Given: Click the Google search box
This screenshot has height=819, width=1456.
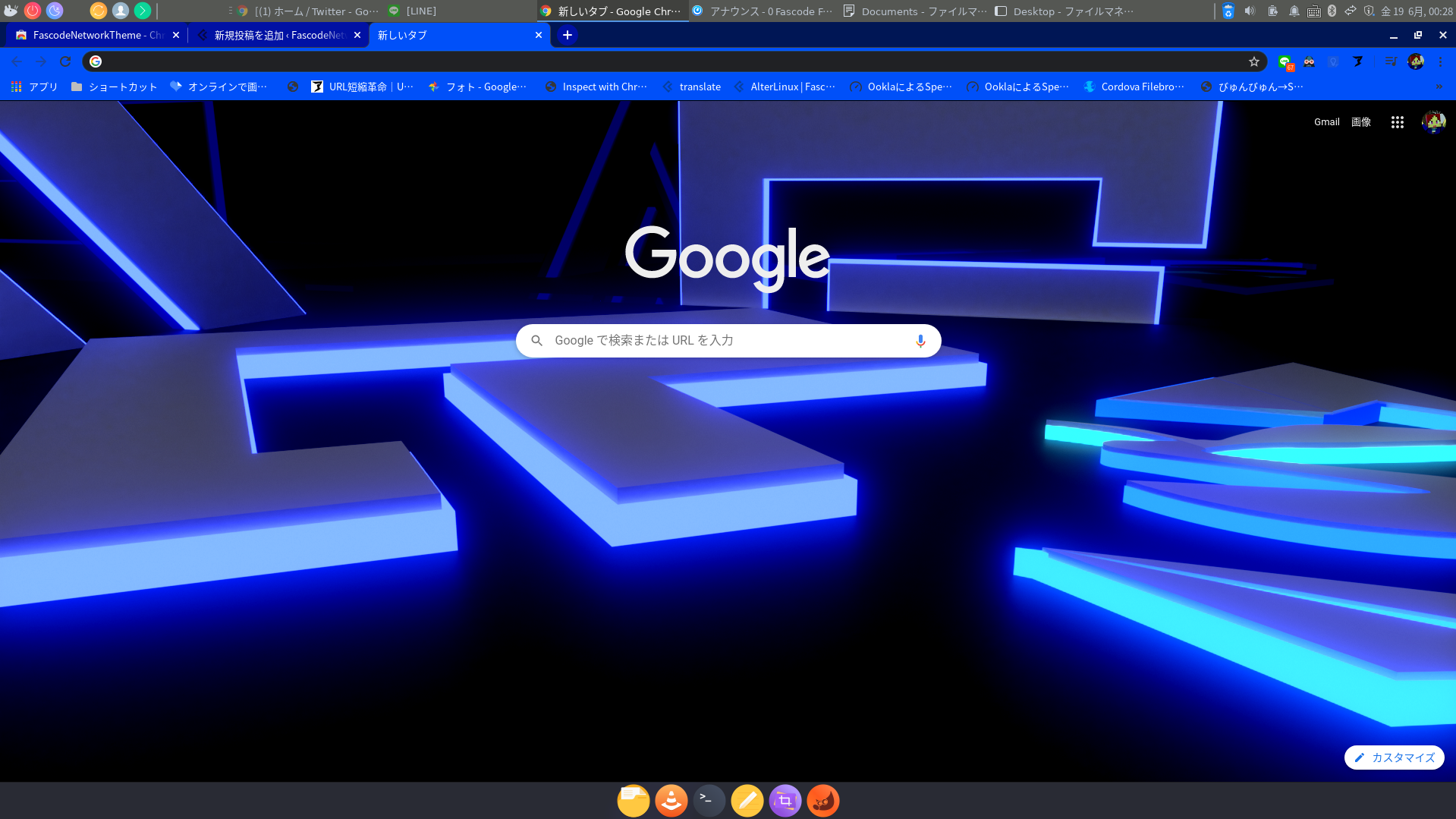Looking at the screenshot, I should tap(728, 341).
